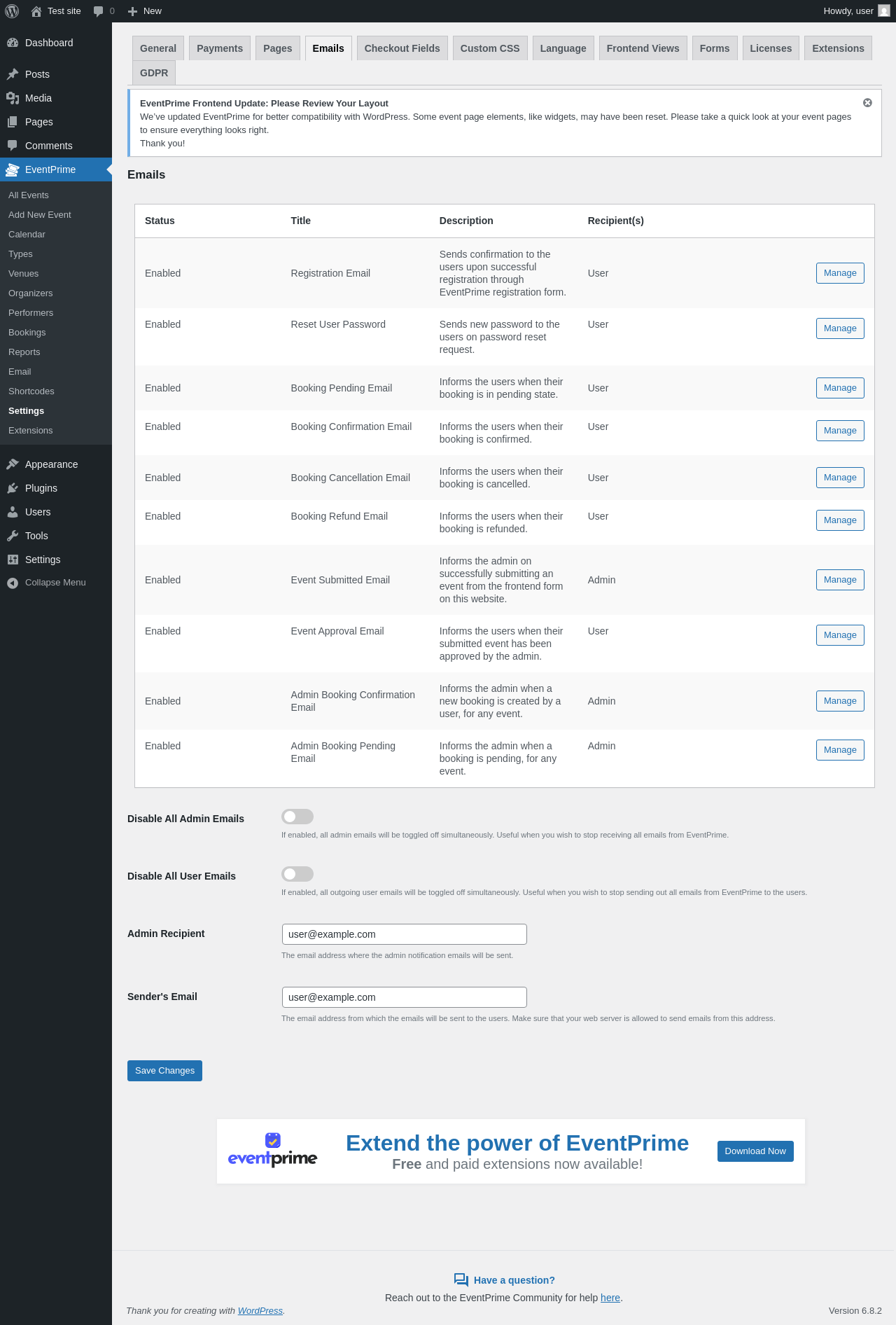Click the WordPress logo icon
This screenshot has height=1325, width=896.
click(x=12, y=11)
